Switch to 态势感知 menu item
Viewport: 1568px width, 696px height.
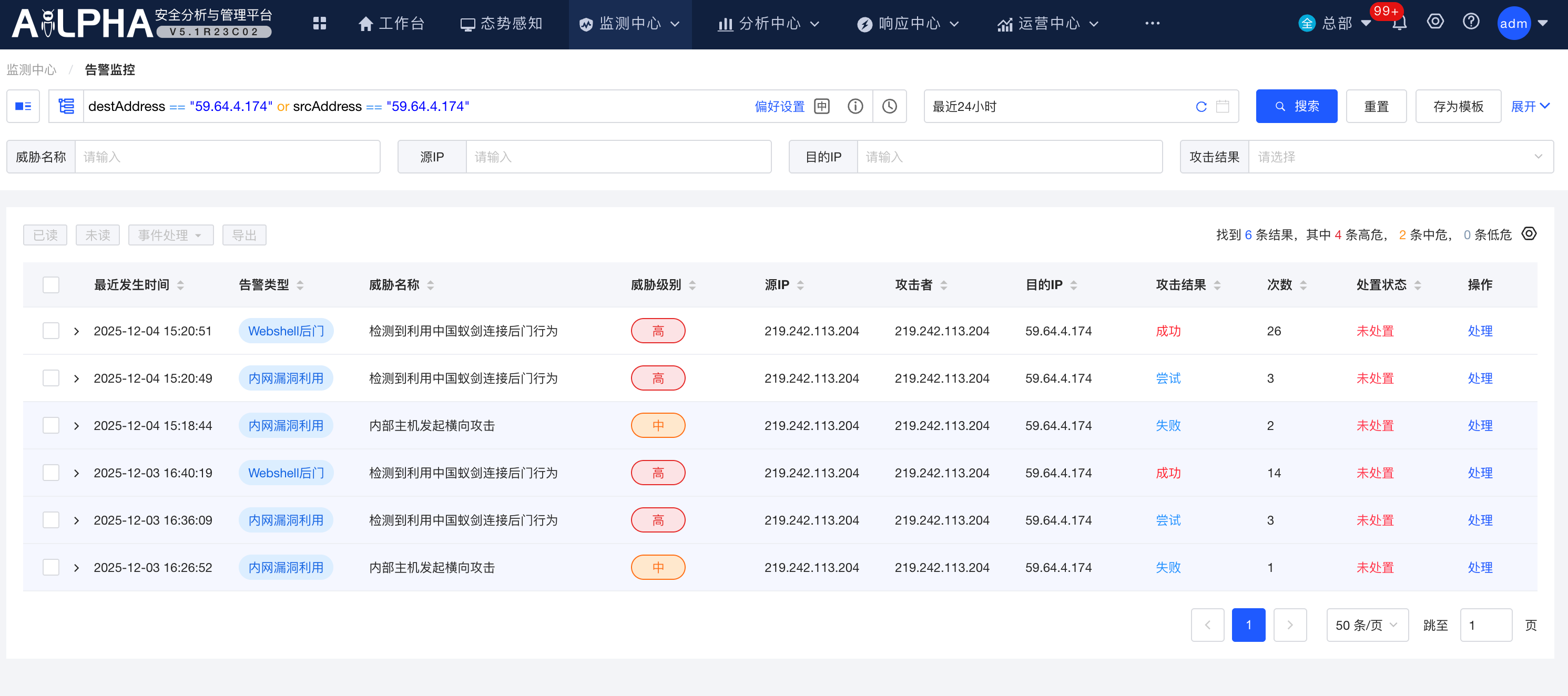(x=502, y=24)
